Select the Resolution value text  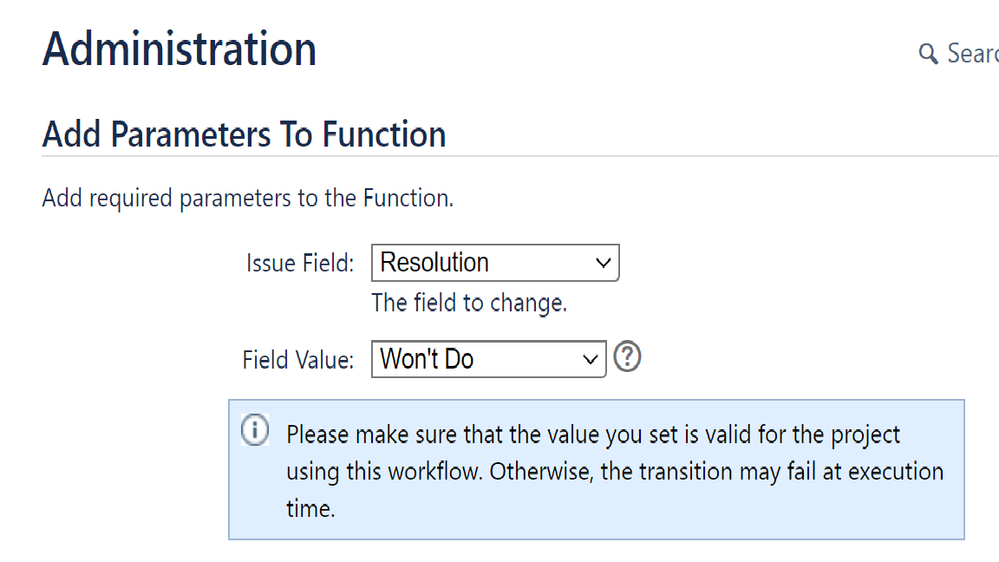435,263
